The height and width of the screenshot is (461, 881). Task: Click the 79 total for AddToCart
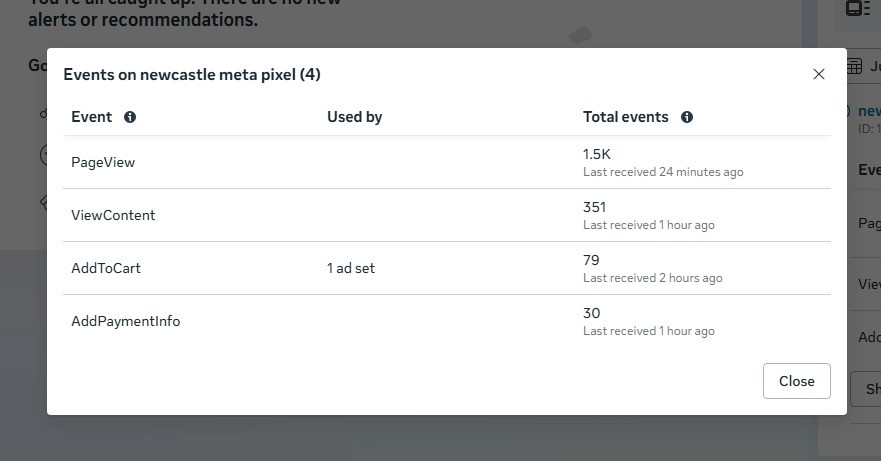coord(592,260)
